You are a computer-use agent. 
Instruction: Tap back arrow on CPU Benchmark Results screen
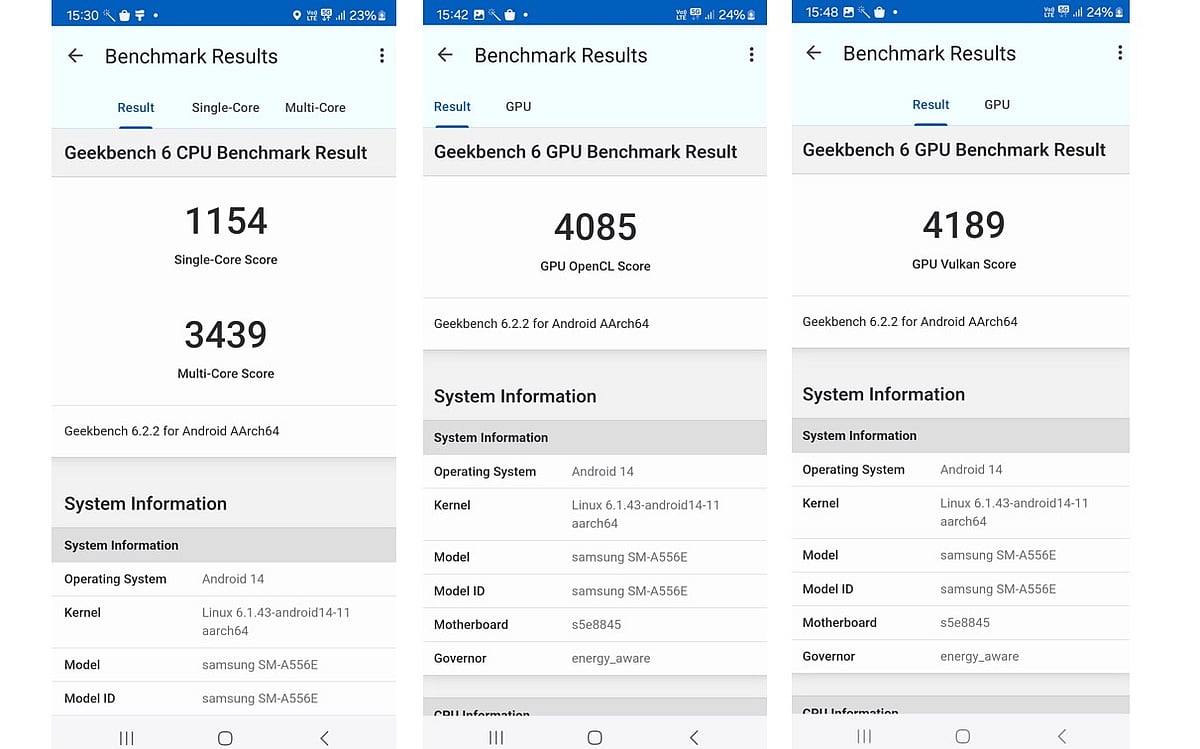pos(75,56)
